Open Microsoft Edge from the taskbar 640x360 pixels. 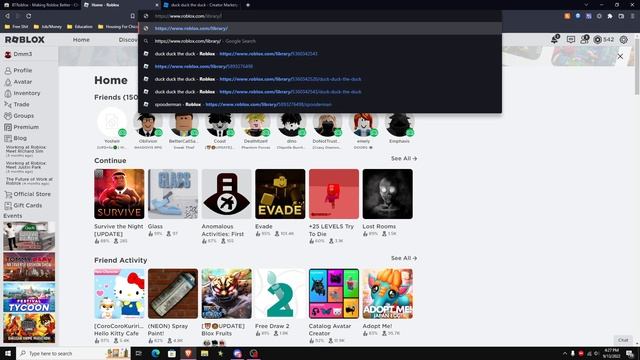tap(156, 353)
